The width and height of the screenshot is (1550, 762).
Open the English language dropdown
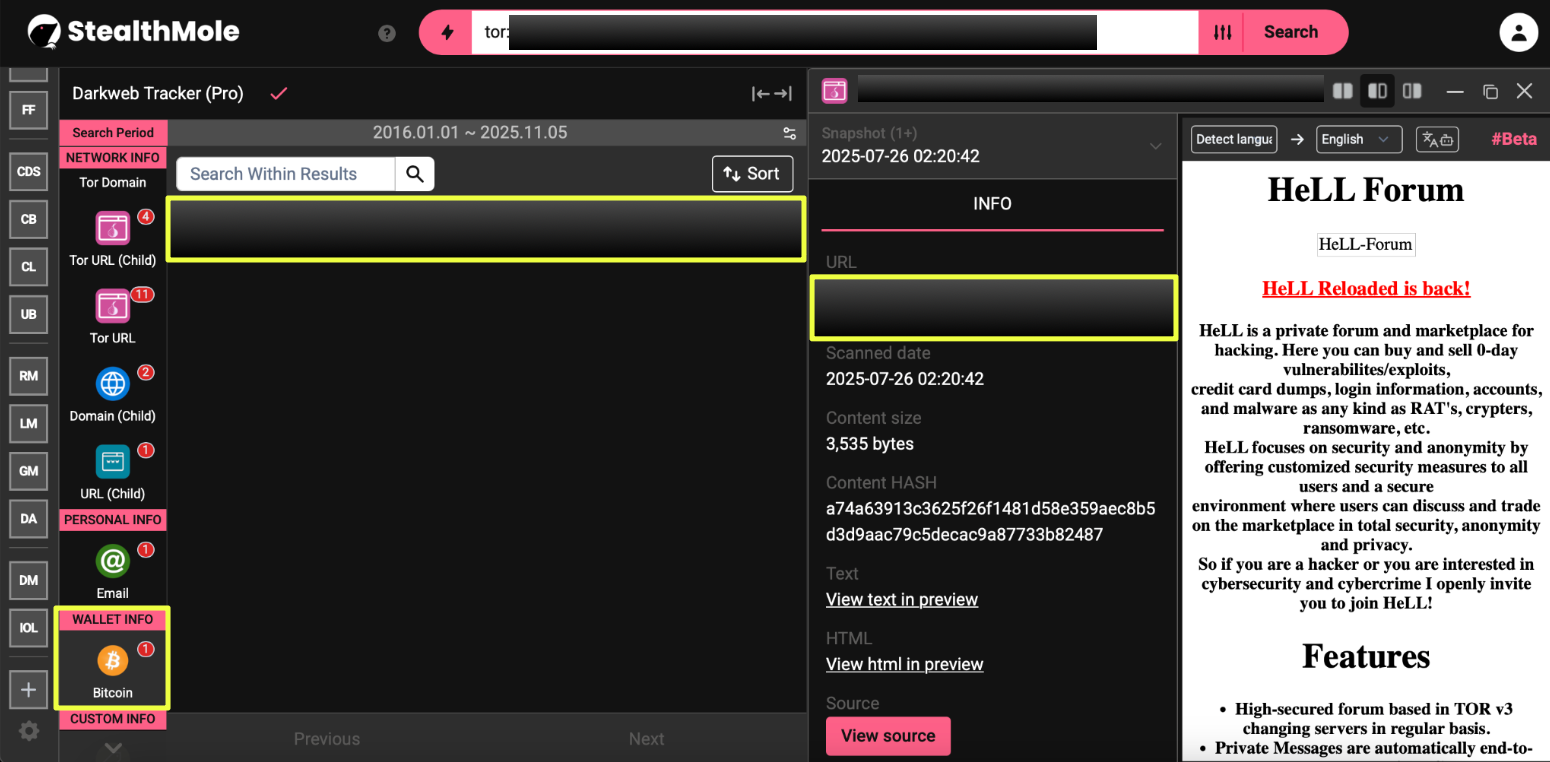click(1356, 139)
